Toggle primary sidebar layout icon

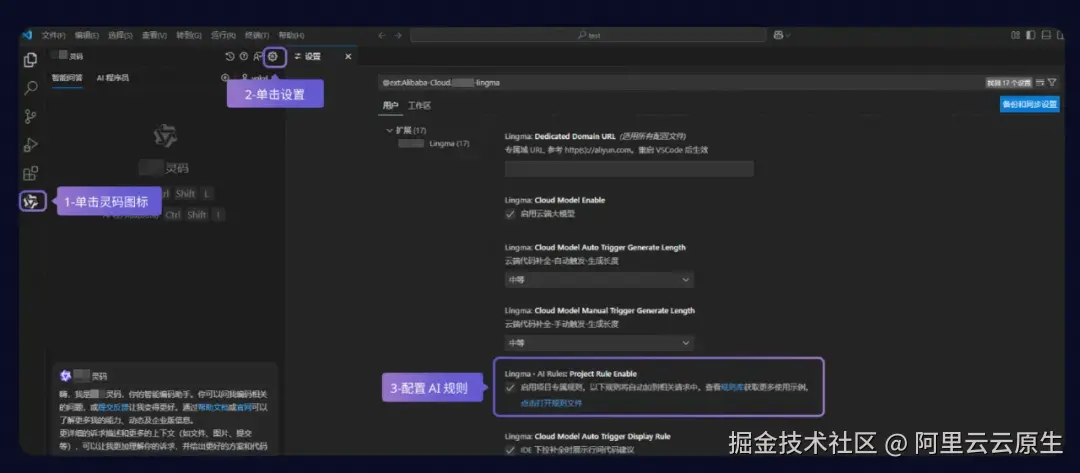point(1031,35)
